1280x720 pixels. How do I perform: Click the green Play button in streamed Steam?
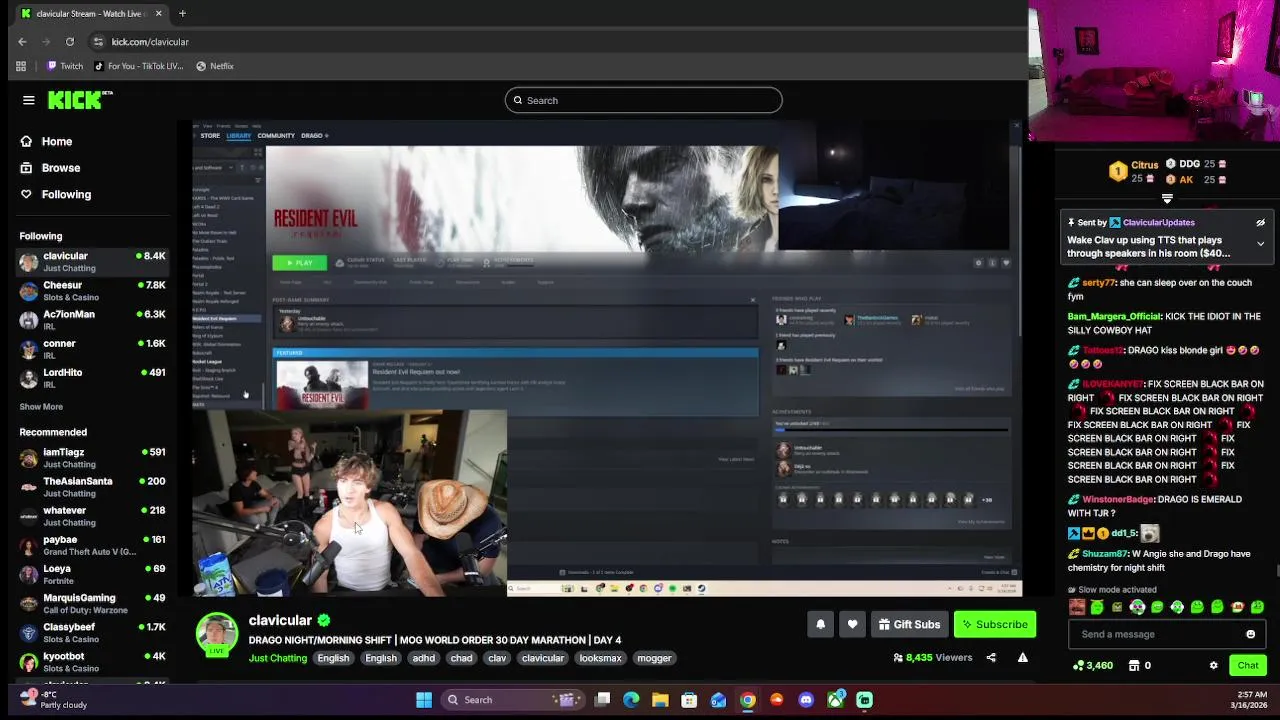299,262
